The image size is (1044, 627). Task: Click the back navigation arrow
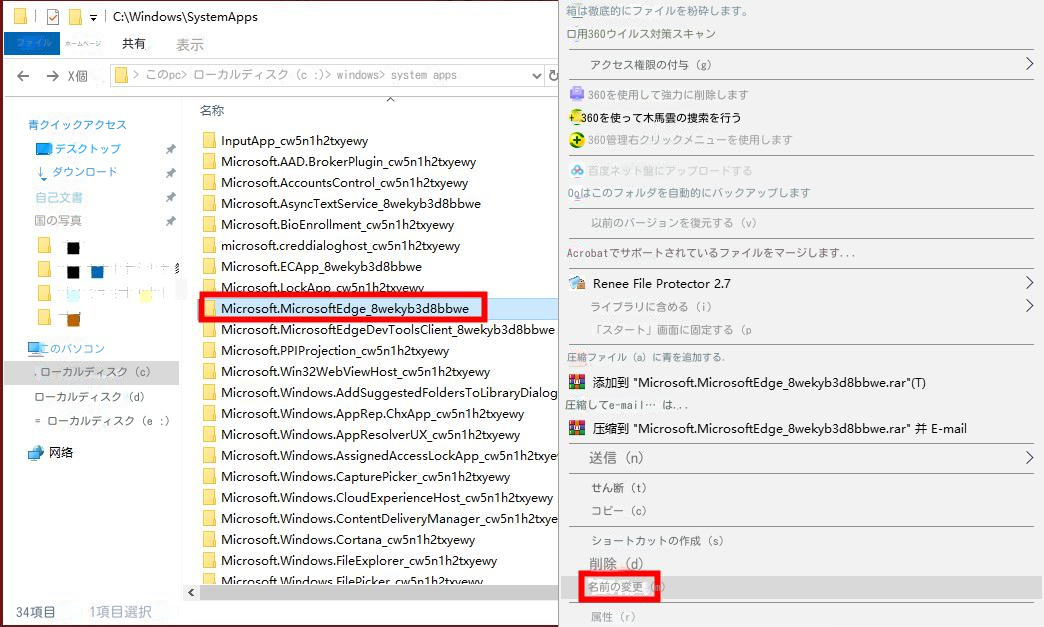click(21, 75)
